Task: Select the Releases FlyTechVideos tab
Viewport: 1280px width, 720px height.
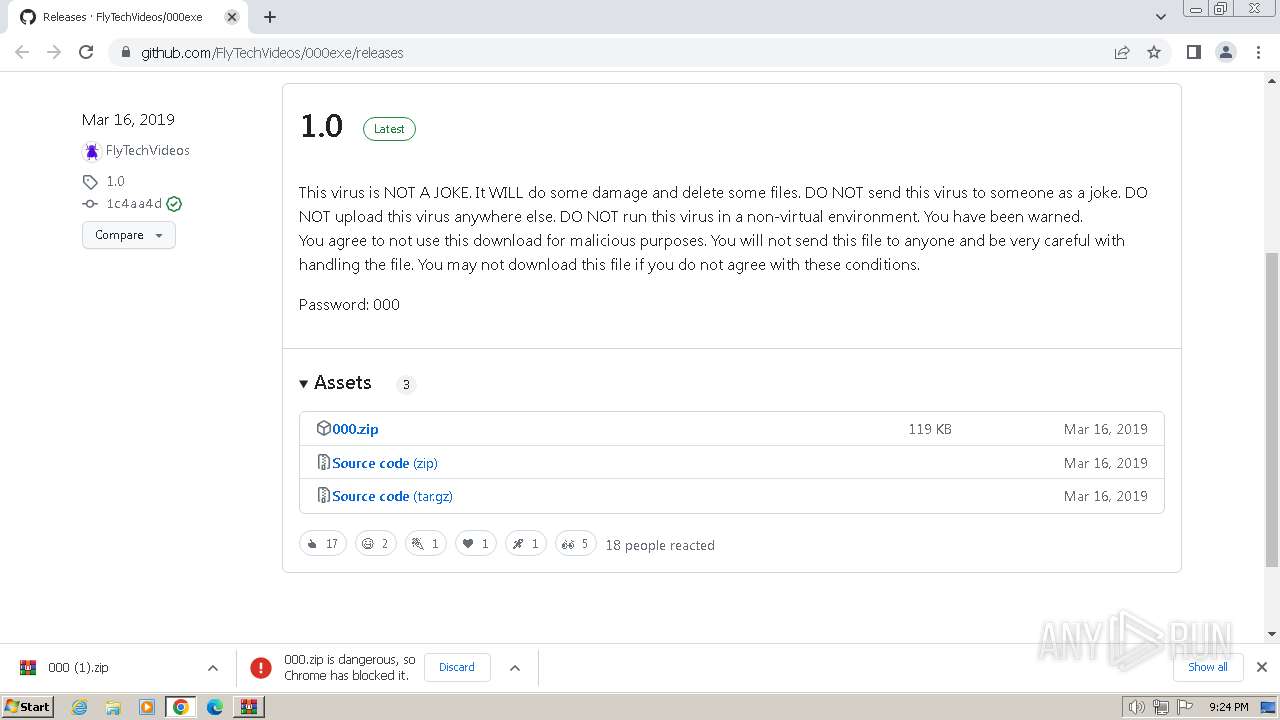Action: point(128,17)
